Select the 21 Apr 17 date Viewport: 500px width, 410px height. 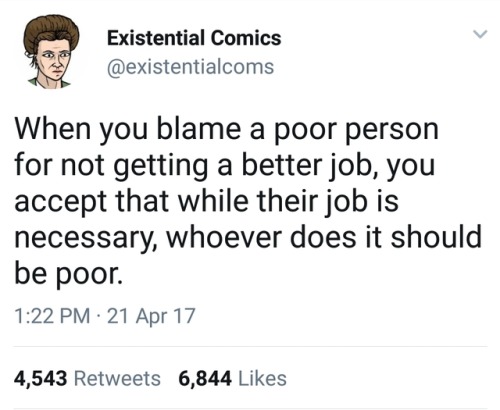[151, 316]
